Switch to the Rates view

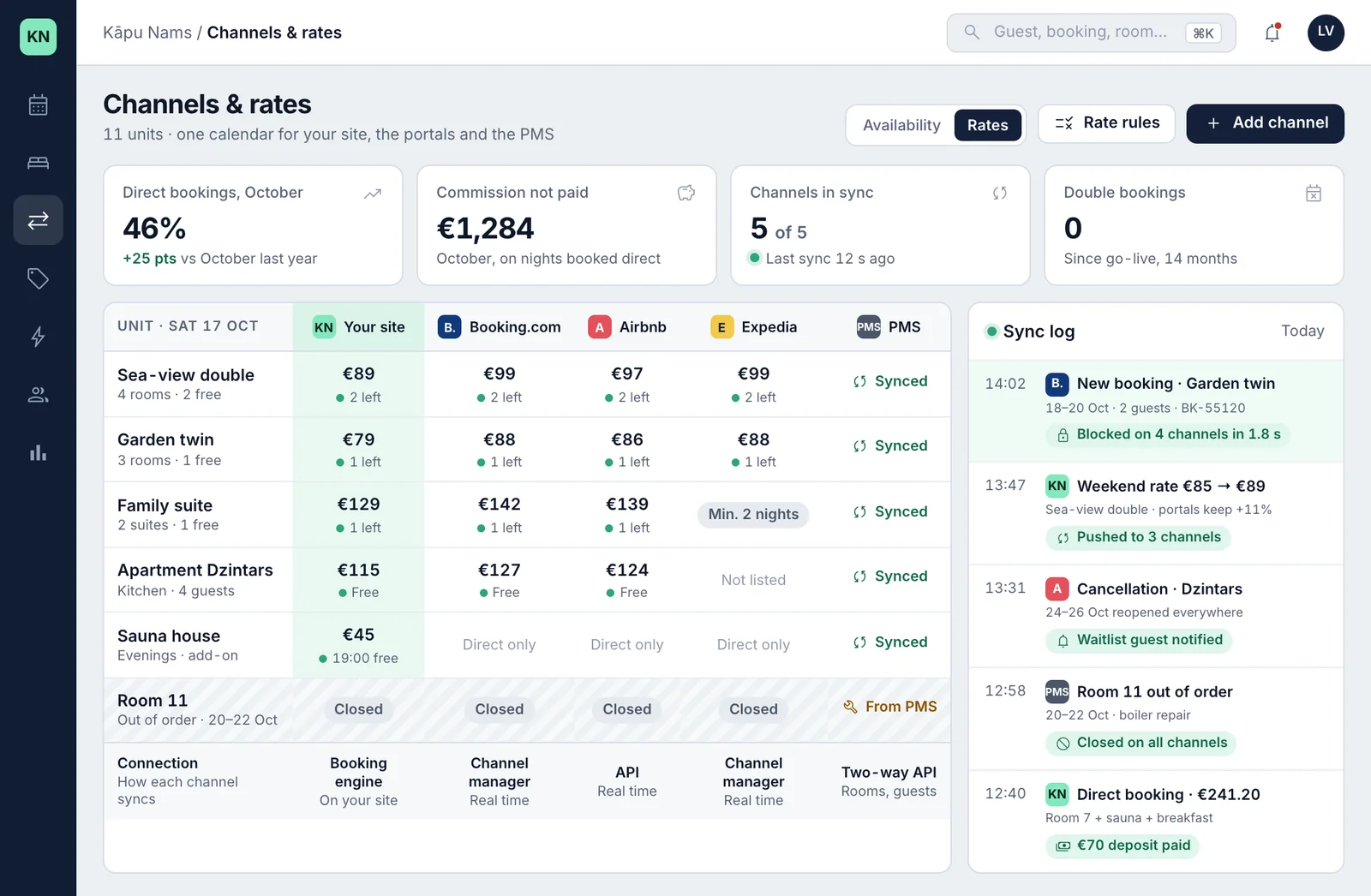pyautogui.click(x=988, y=125)
